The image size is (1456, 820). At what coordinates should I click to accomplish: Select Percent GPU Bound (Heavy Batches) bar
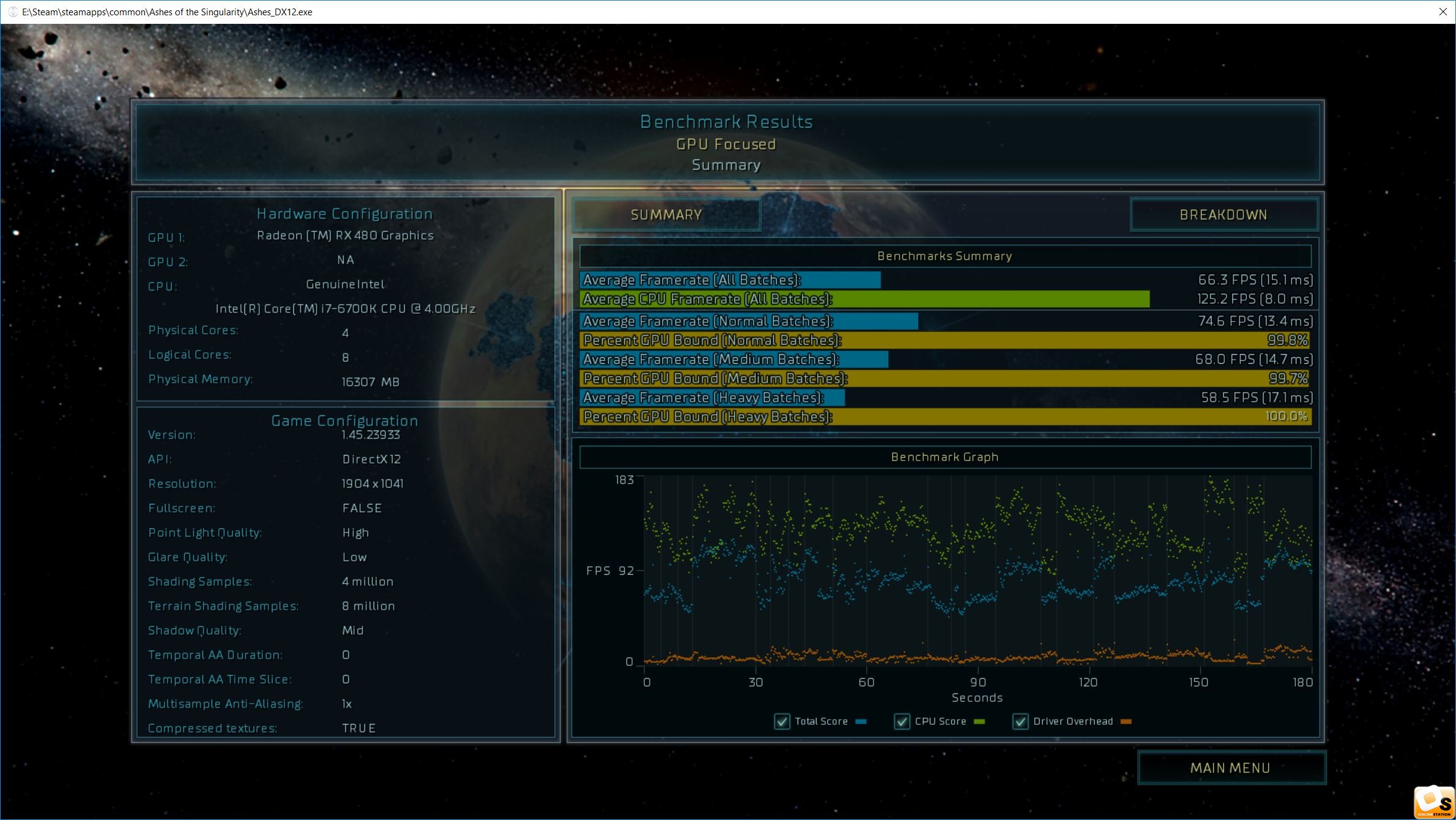946,416
